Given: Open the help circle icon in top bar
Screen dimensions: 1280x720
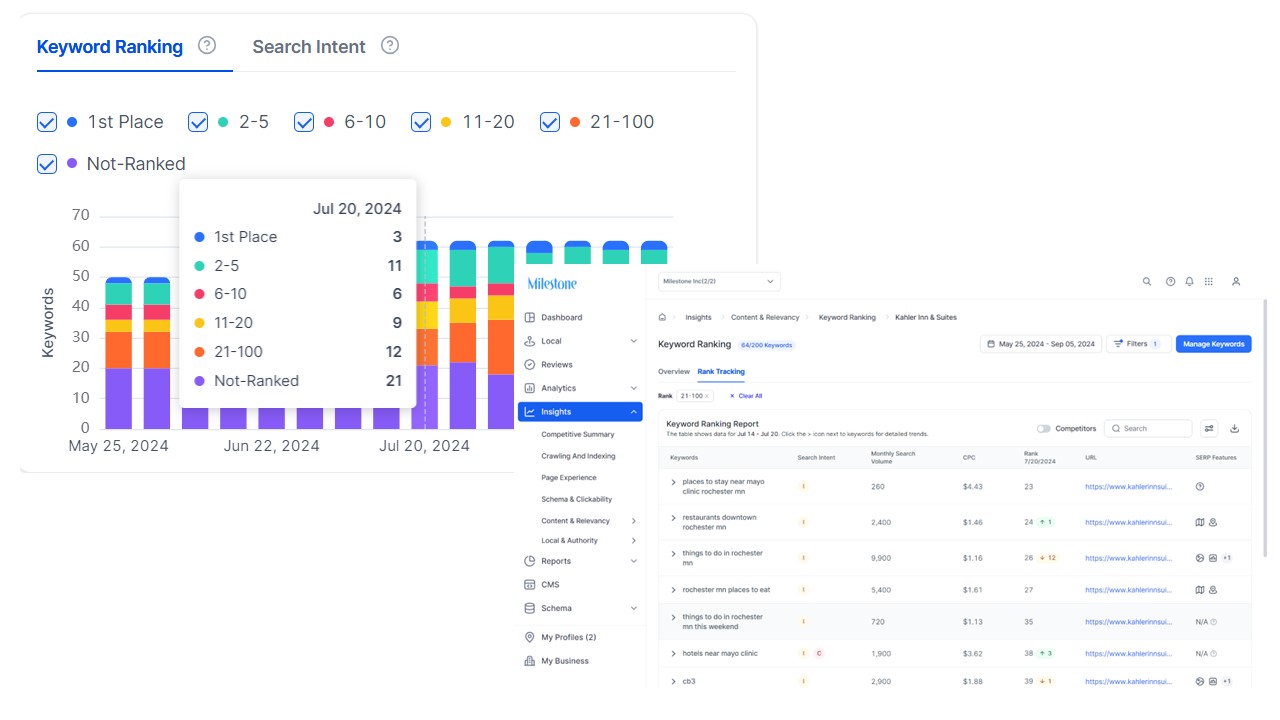Looking at the screenshot, I should coord(1170,282).
